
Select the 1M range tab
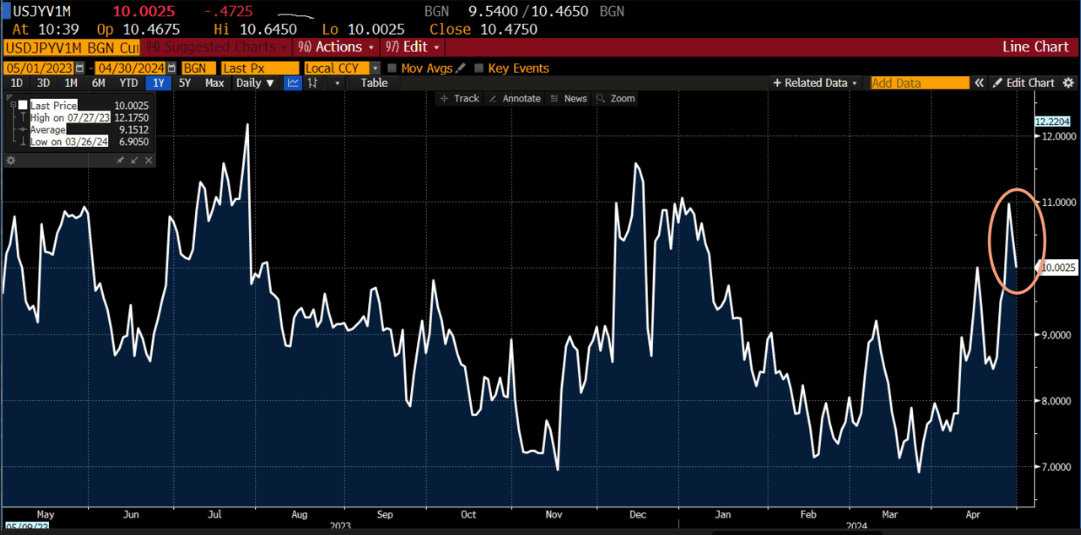pos(70,83)
